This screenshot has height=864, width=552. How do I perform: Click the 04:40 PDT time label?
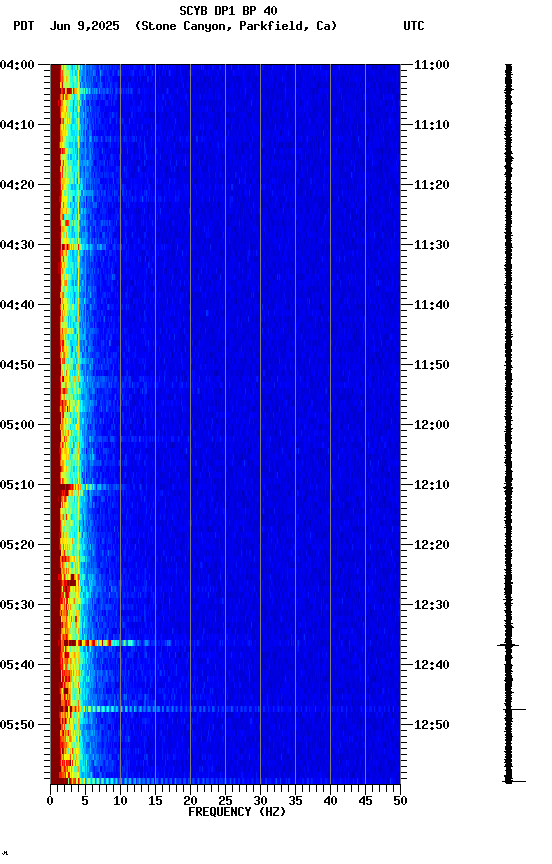(17, 305)
